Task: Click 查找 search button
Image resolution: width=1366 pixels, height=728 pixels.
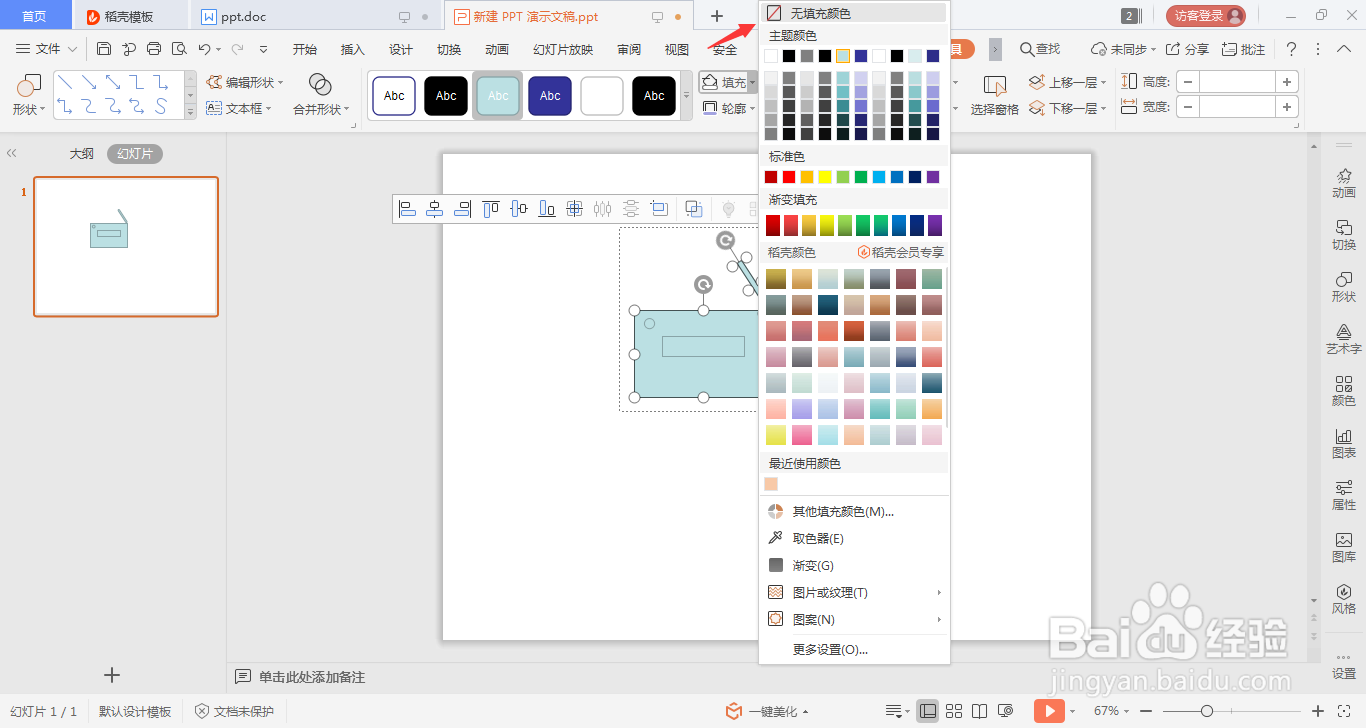Action: point(1040,49)
